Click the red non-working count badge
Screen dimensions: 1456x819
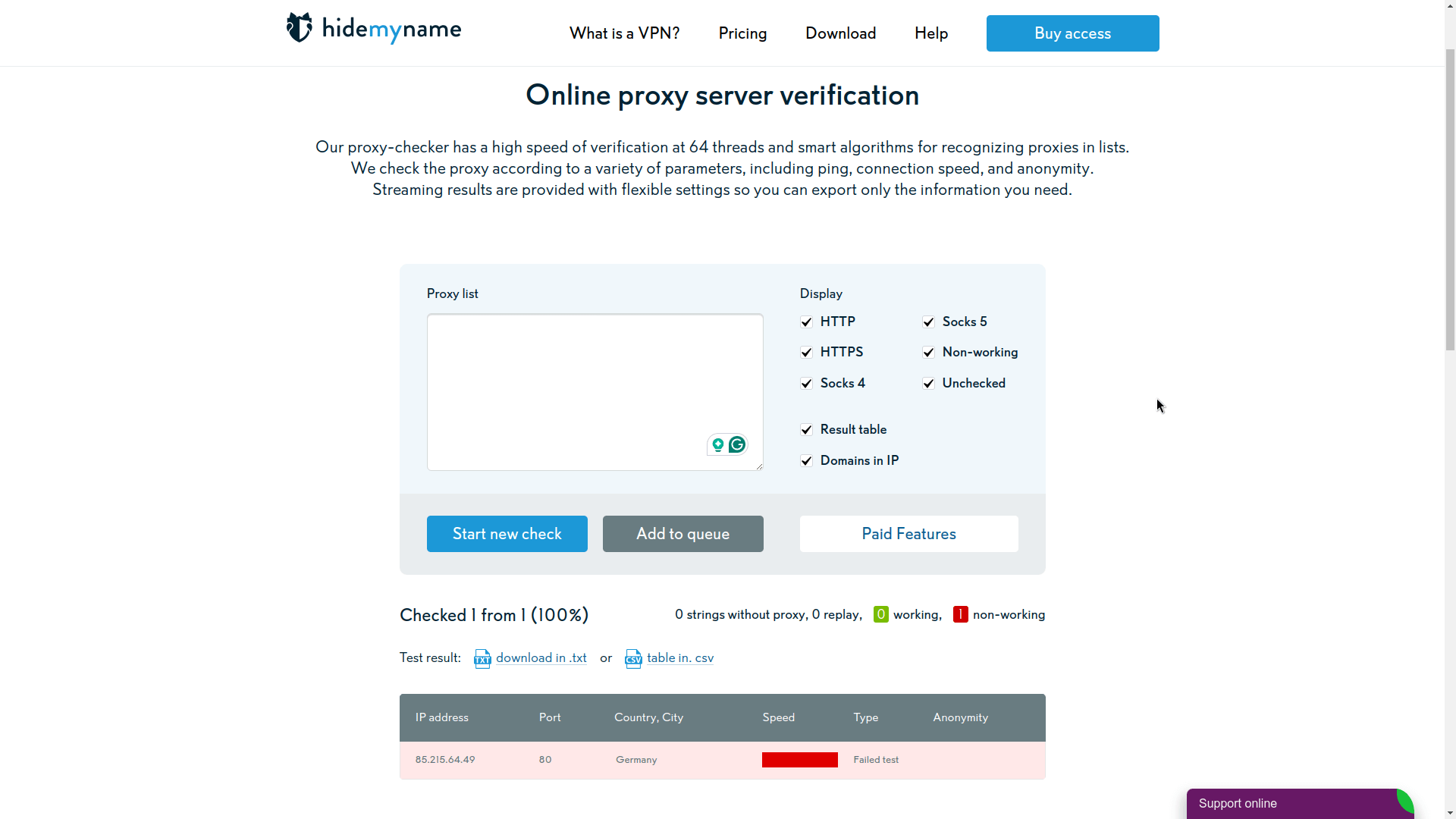click(x=960, y=614)
